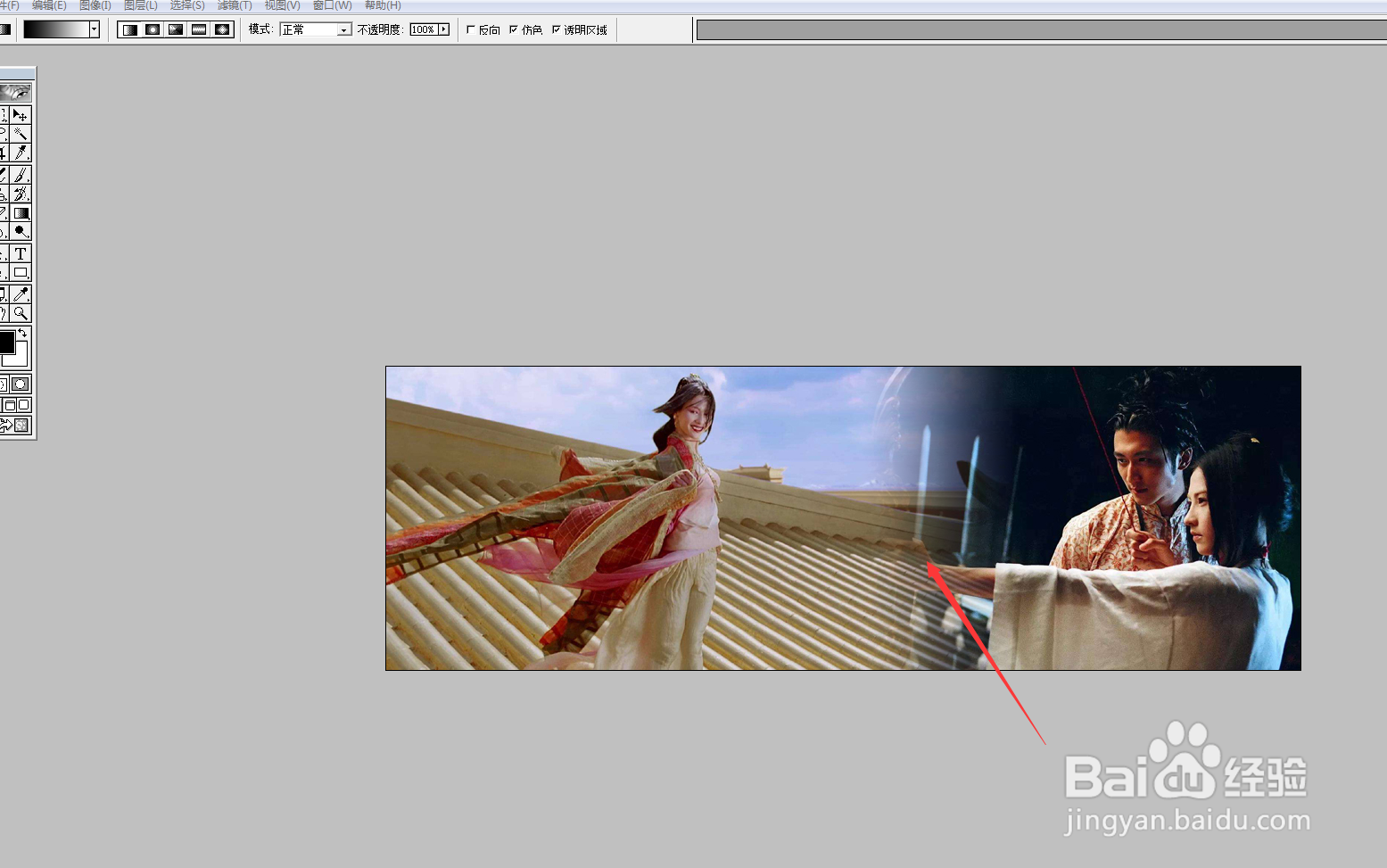Select the Move tool
The image size is (1387, 868).
click(x=21, y=115)
